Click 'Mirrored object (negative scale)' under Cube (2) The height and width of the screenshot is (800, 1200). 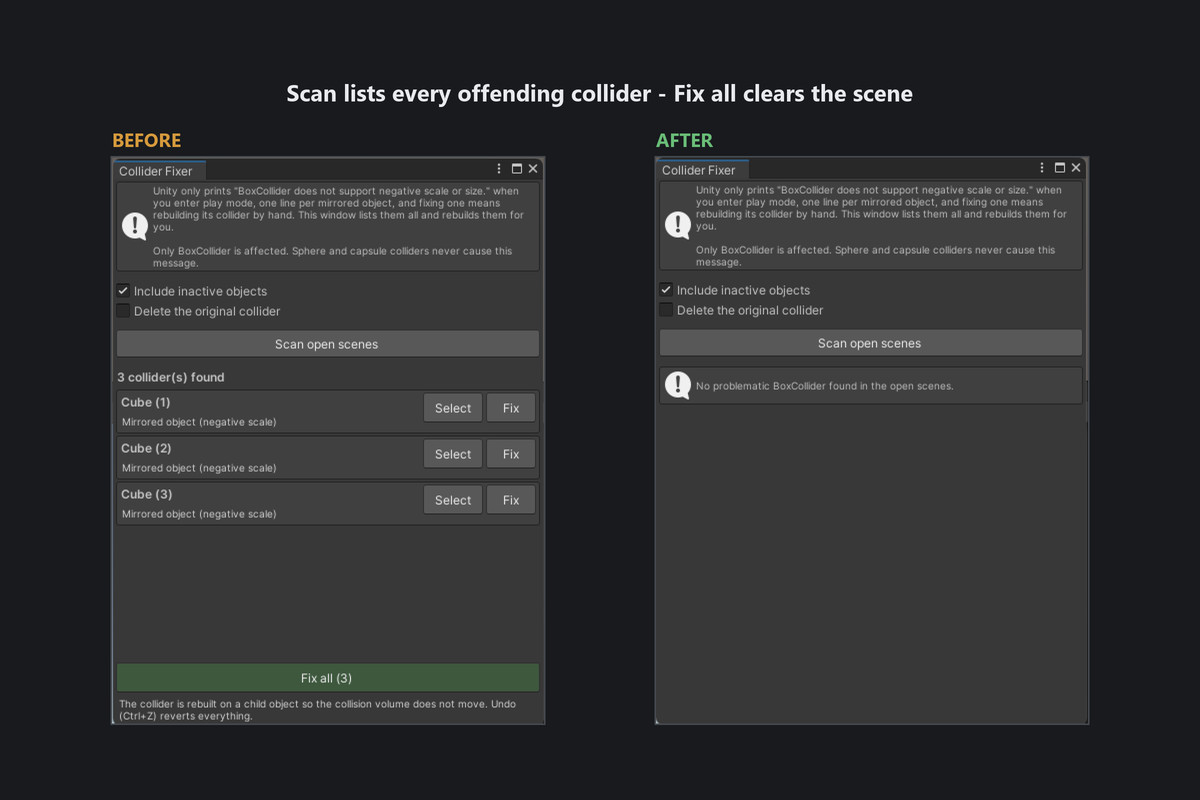click(x=199, y=468)
